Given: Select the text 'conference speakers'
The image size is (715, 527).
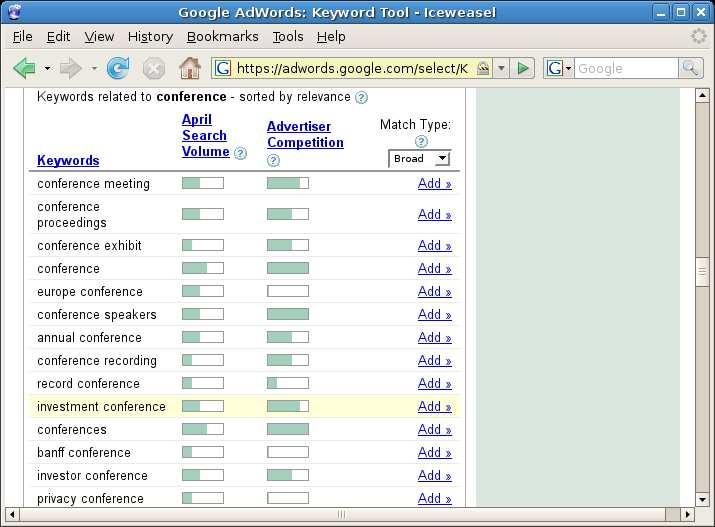Looking at the screenshot, I should click(x=97, y=315).
